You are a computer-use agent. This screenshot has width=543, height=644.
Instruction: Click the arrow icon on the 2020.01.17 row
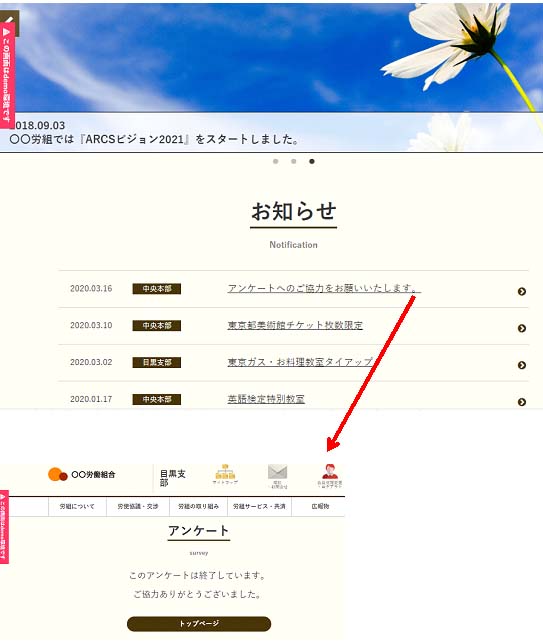(x=522, y=402)
